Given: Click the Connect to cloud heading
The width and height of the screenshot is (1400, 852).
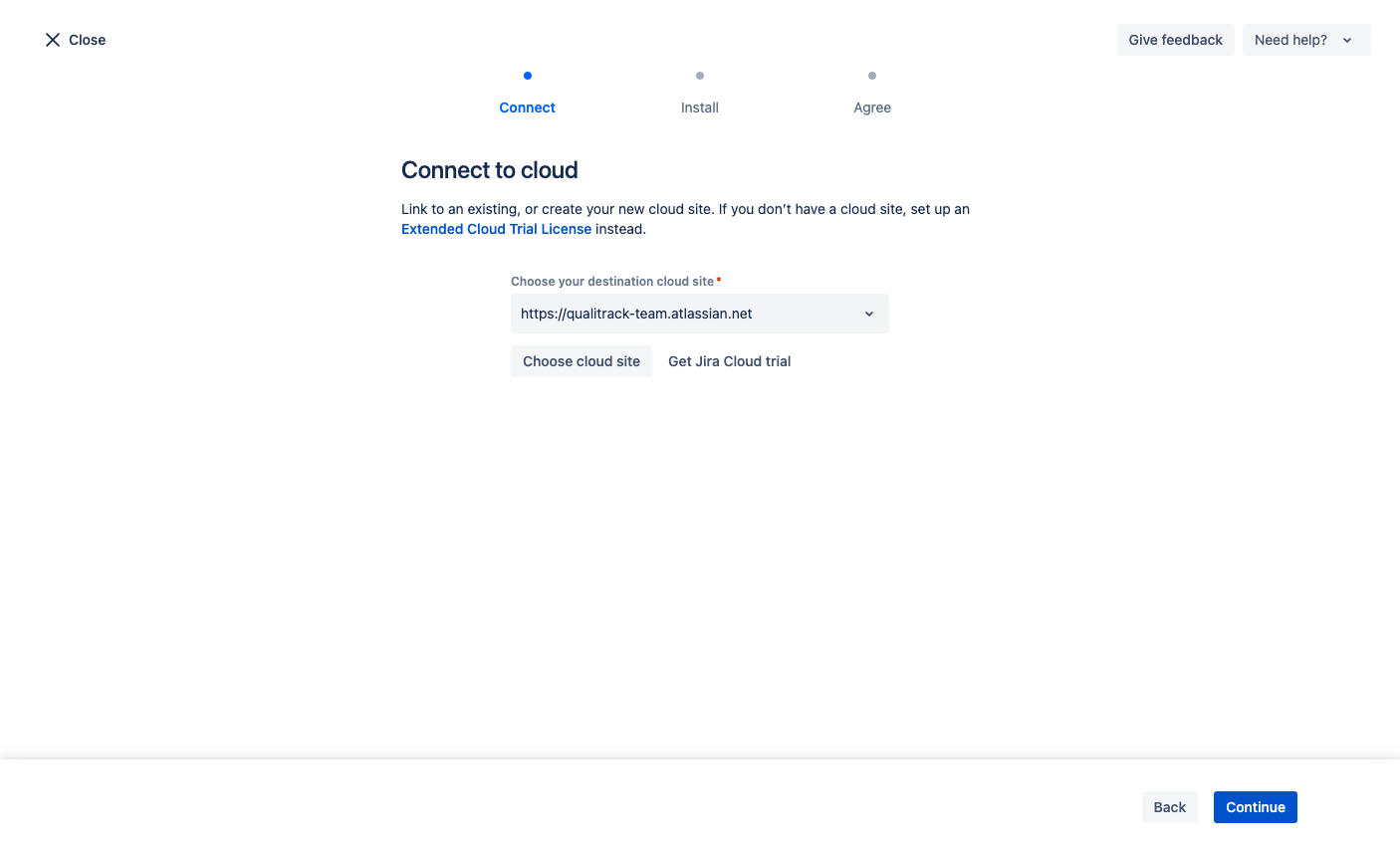Looking at the screenshot, I should click(489, 170).
